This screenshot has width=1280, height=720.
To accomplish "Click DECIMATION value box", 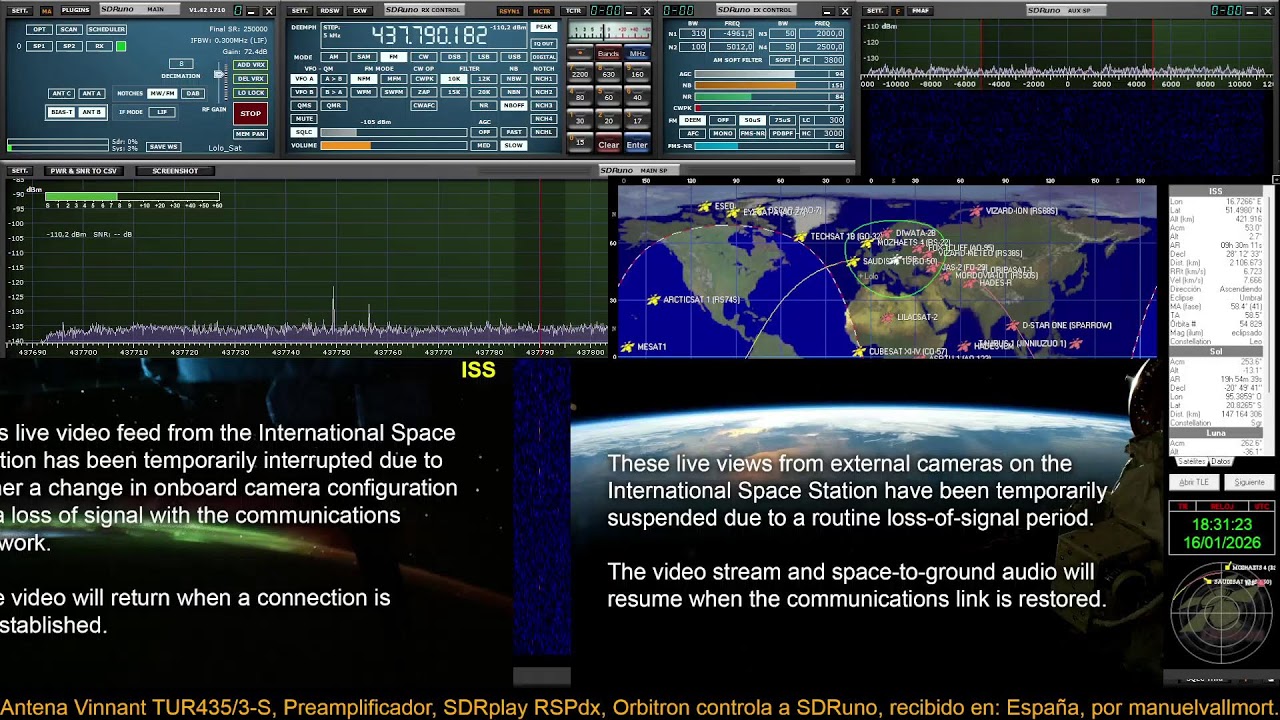I will (x=181, y=64).
